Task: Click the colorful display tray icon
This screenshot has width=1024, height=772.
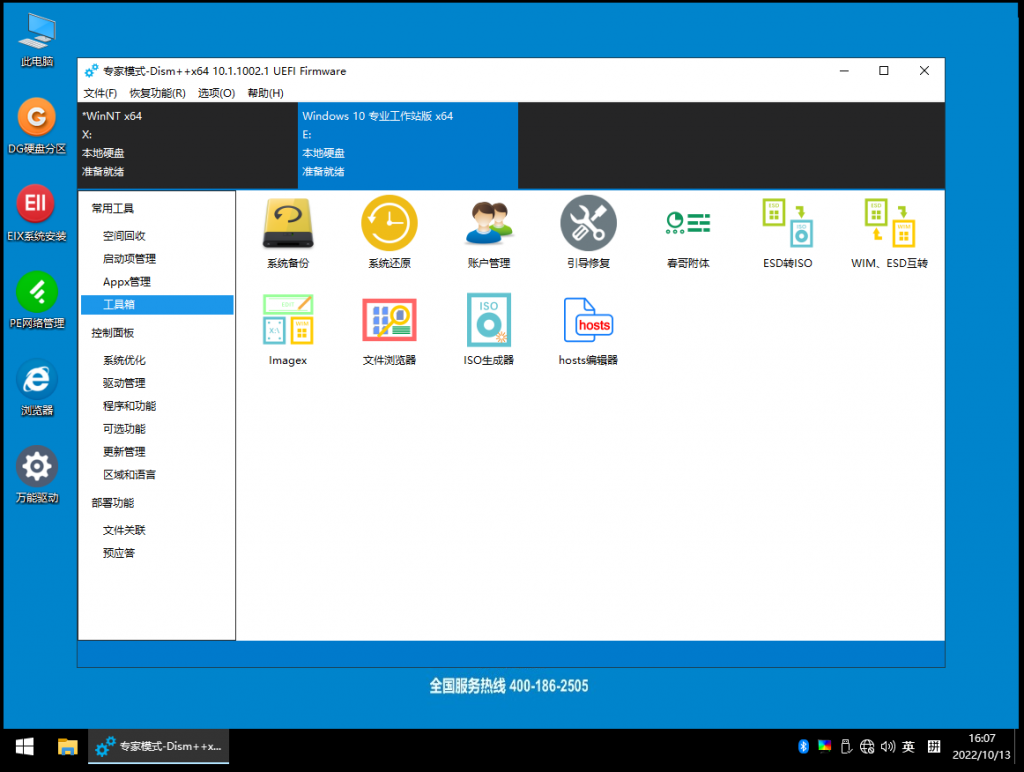Action: [824, 747]
